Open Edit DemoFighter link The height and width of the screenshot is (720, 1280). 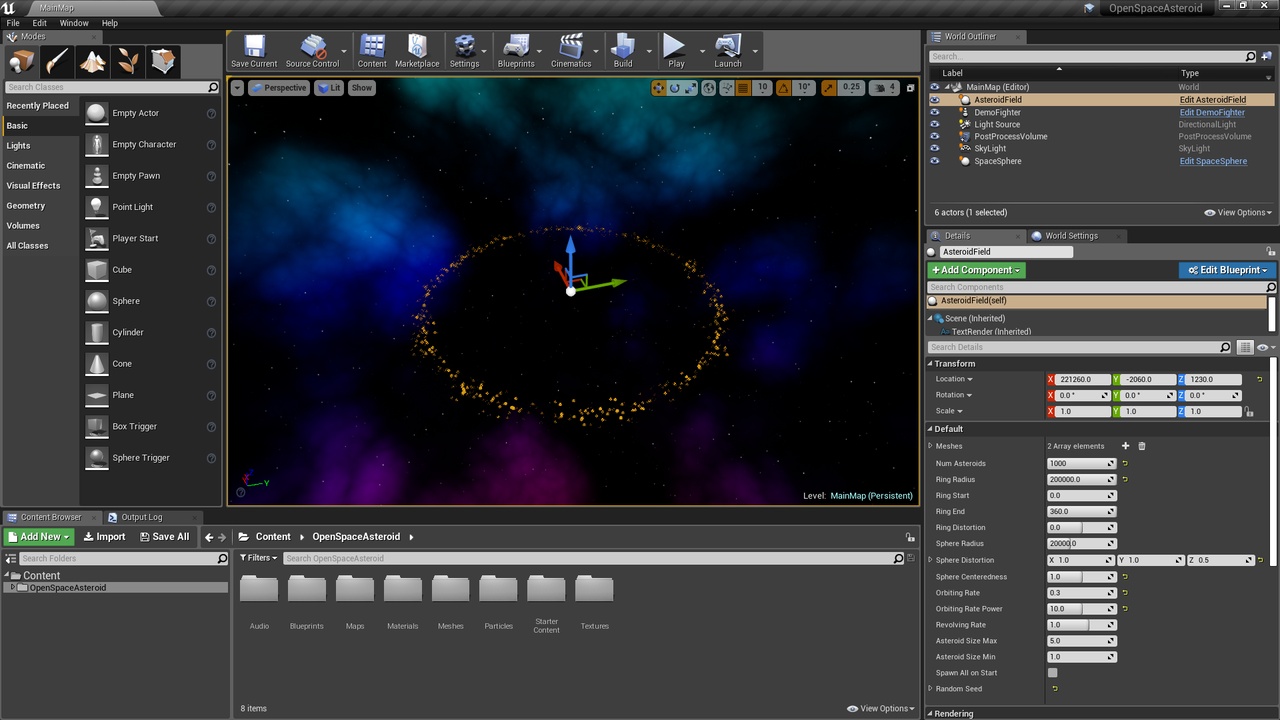[1212, 112]
